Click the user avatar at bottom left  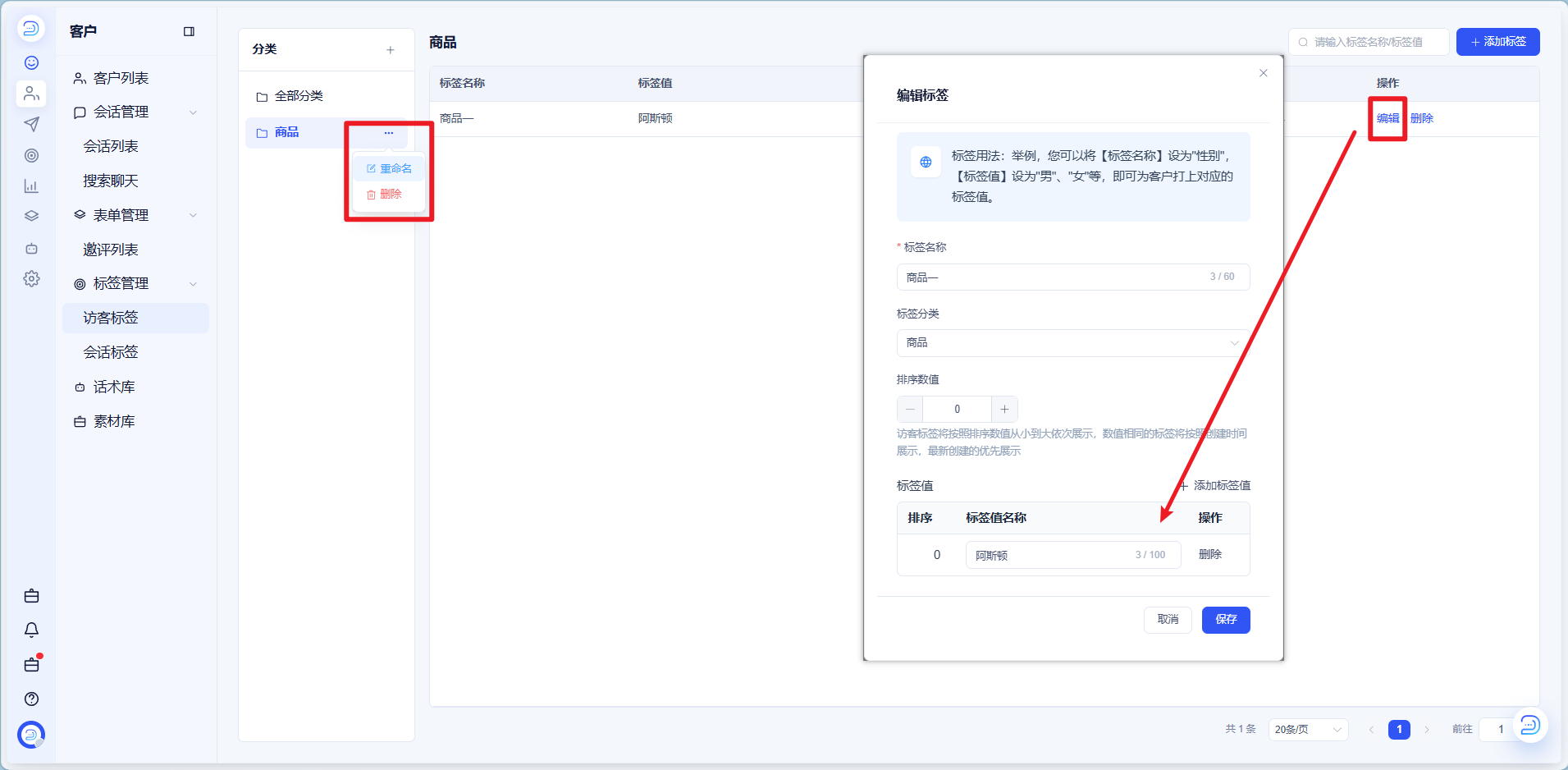click(x=31, y=735)
